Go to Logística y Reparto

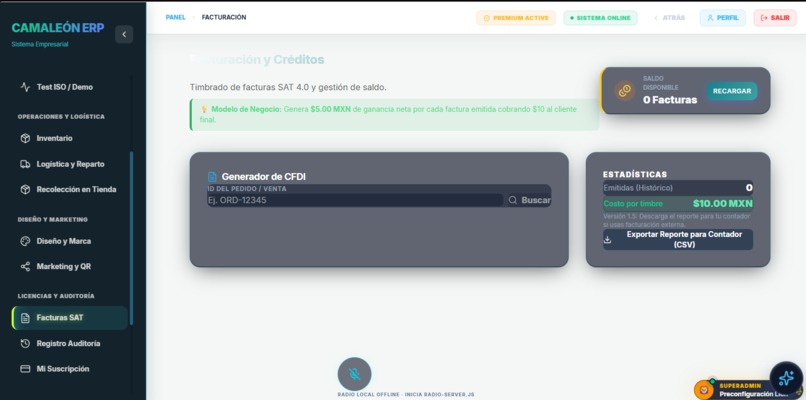69,164
